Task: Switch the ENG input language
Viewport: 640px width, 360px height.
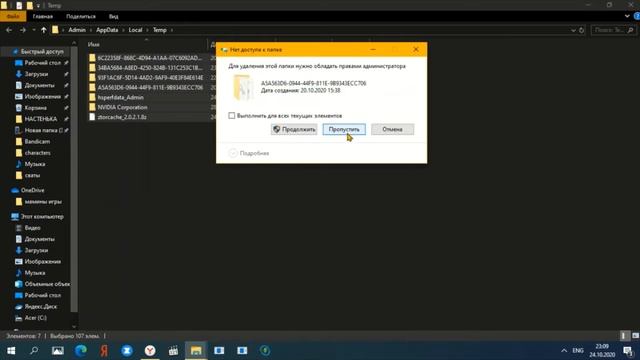Action: point(578,351)
